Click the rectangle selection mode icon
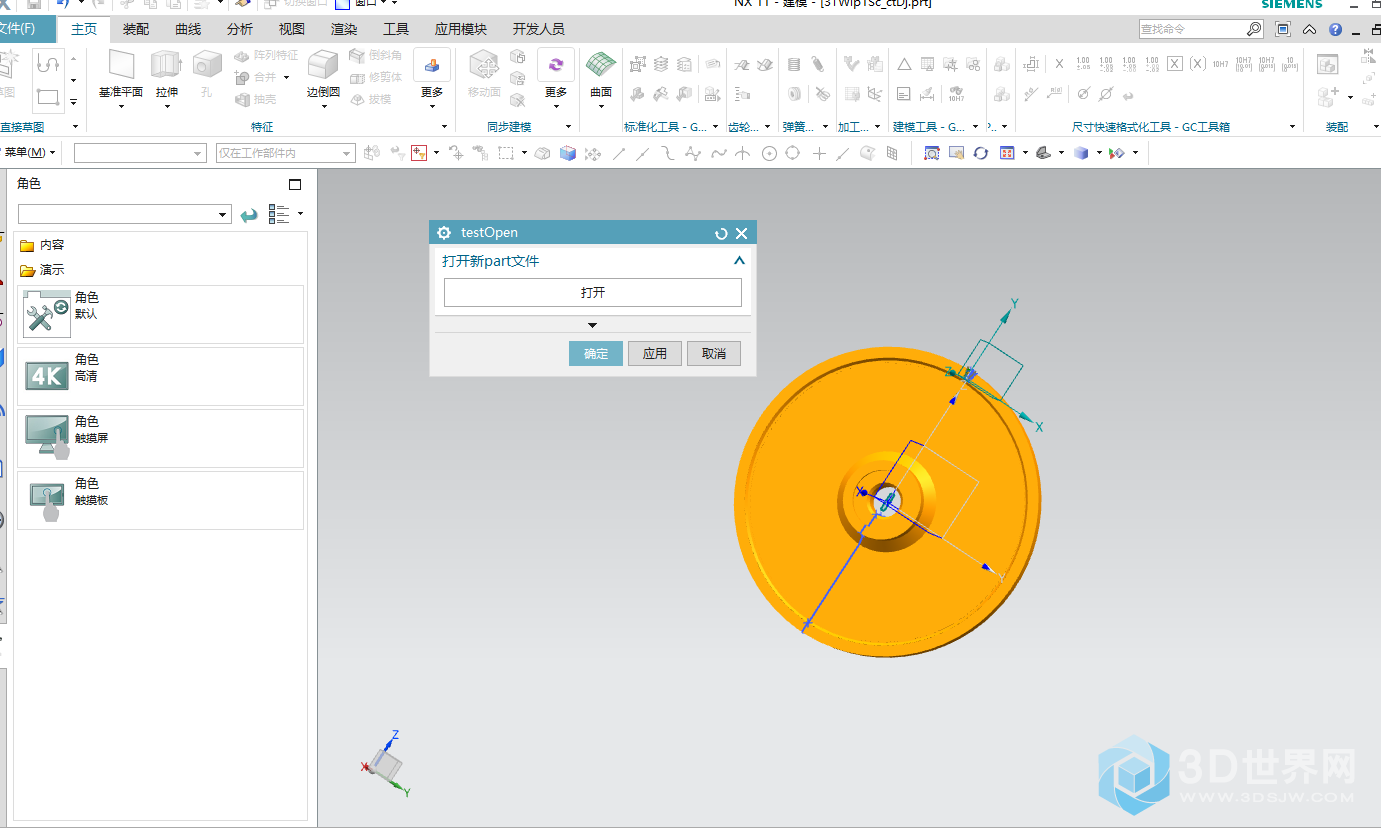This screenshot has width=1381, height=829. click(507, 153)
